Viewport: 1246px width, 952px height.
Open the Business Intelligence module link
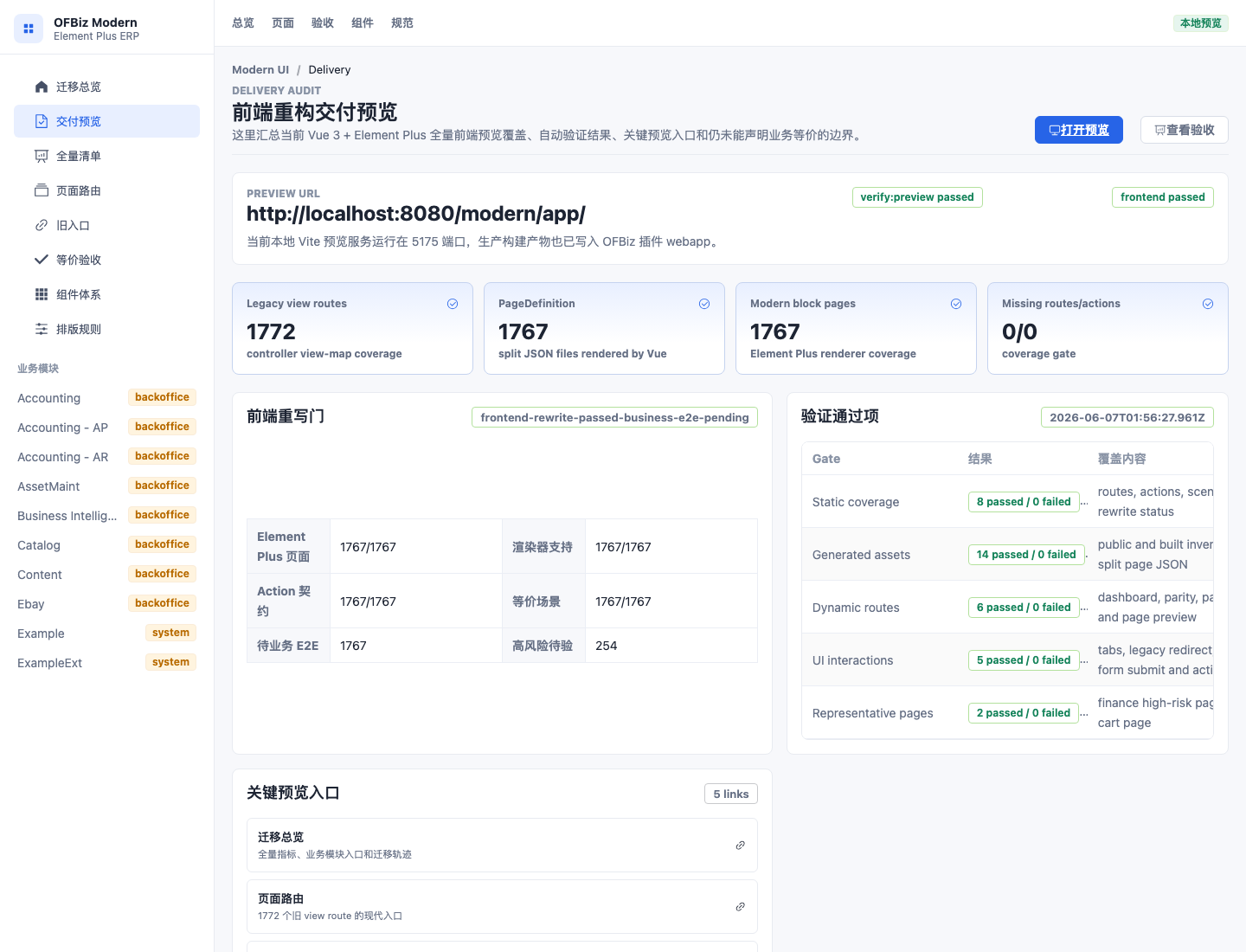[106, 516]
